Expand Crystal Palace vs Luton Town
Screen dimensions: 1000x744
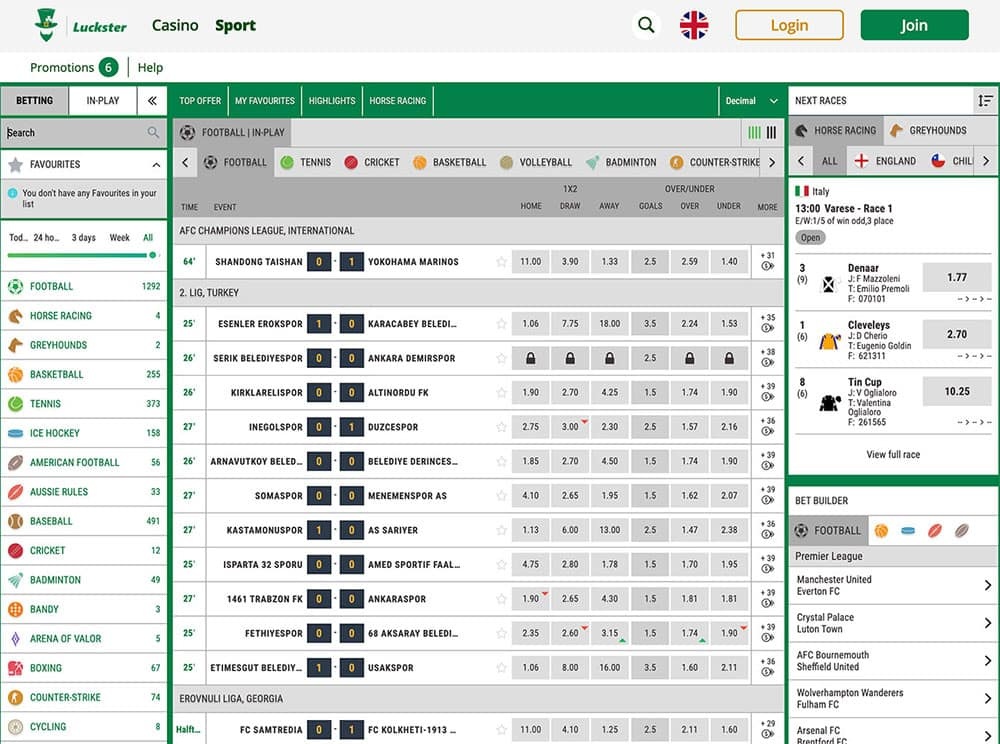coord(893,623)
